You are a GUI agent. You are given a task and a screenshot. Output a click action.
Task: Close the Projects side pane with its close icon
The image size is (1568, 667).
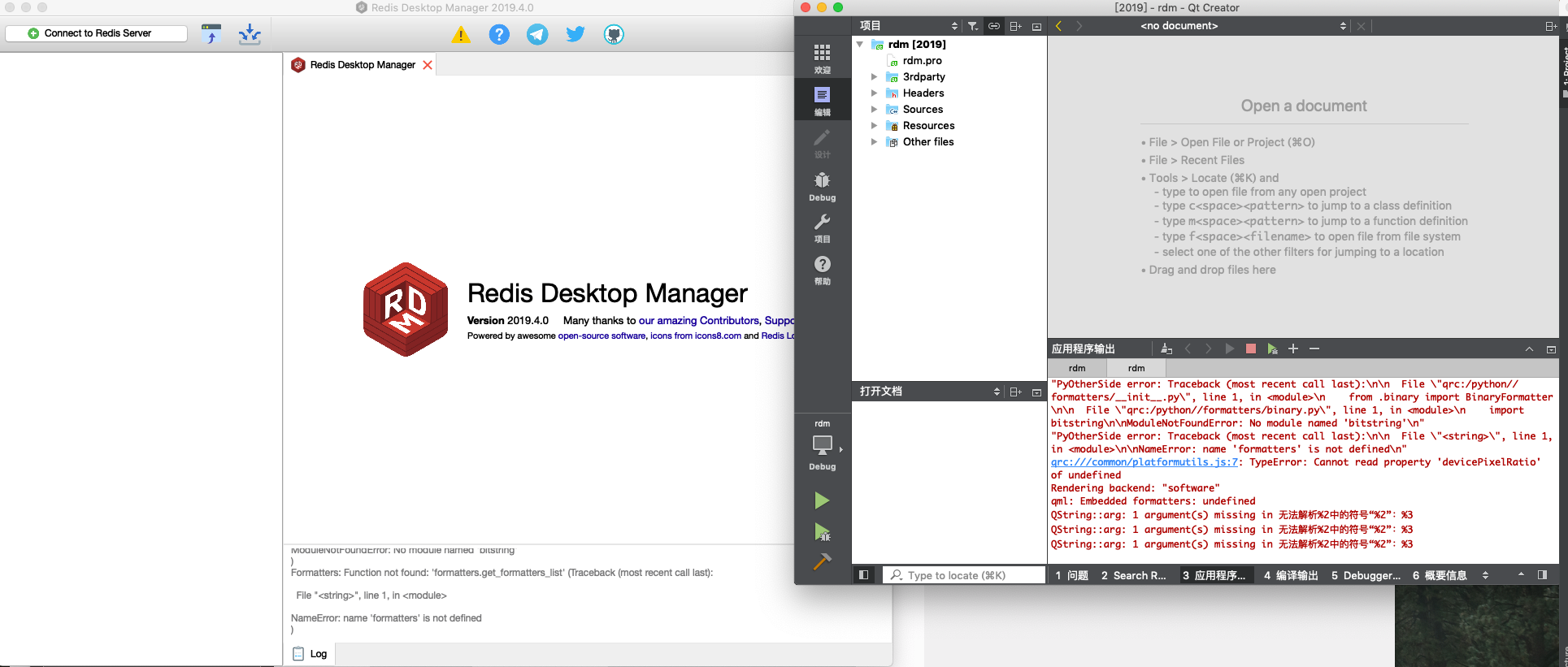click(1036, 26)
